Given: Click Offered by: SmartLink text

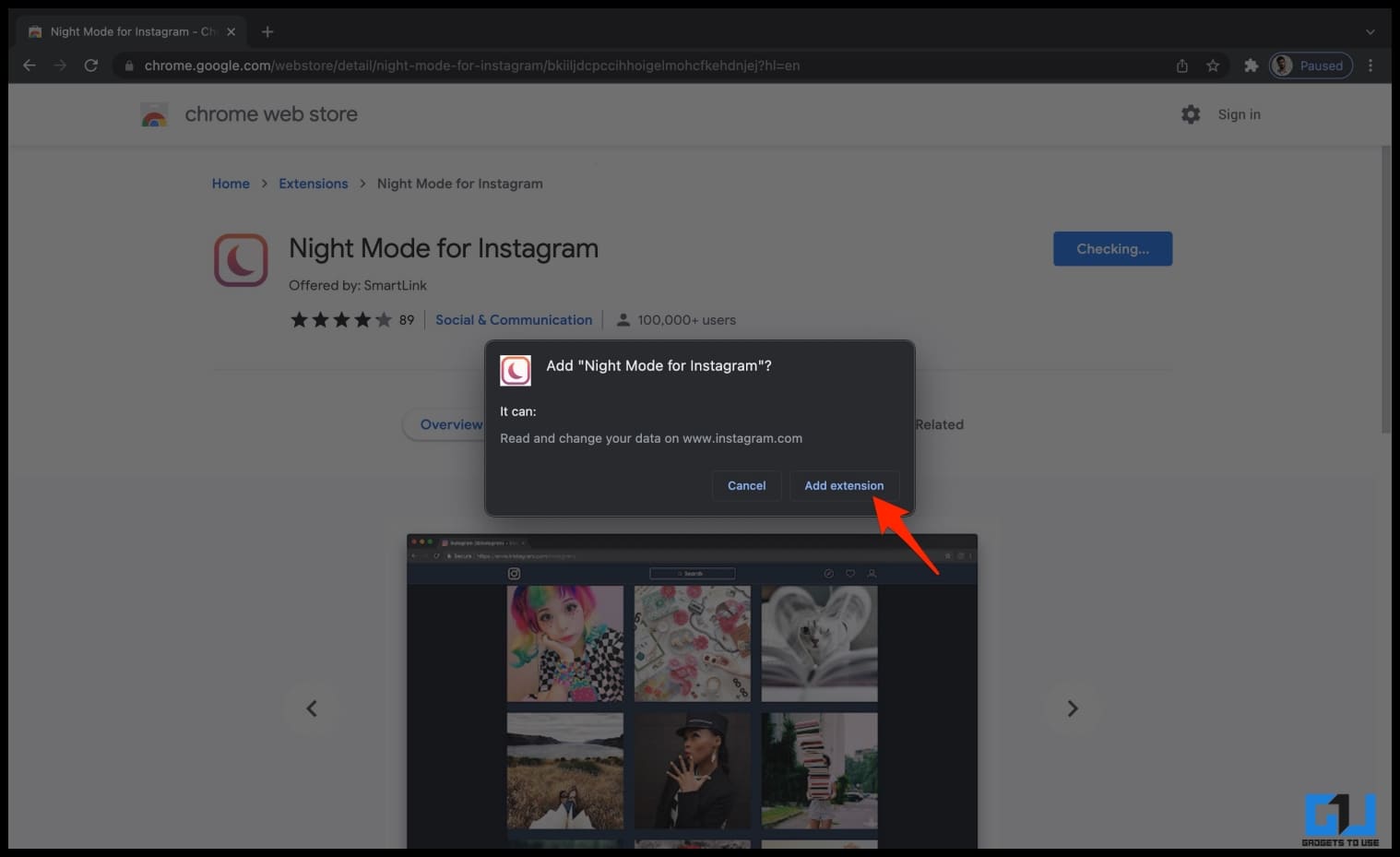Looking at the screenshot, I should pyautogui.click(x=358, y=285).
